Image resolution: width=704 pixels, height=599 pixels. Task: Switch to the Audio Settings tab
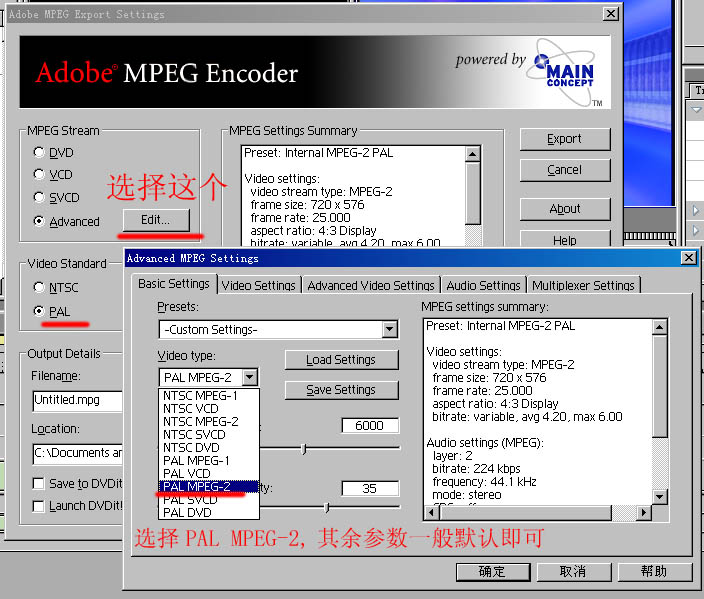[x=483, y=286]
